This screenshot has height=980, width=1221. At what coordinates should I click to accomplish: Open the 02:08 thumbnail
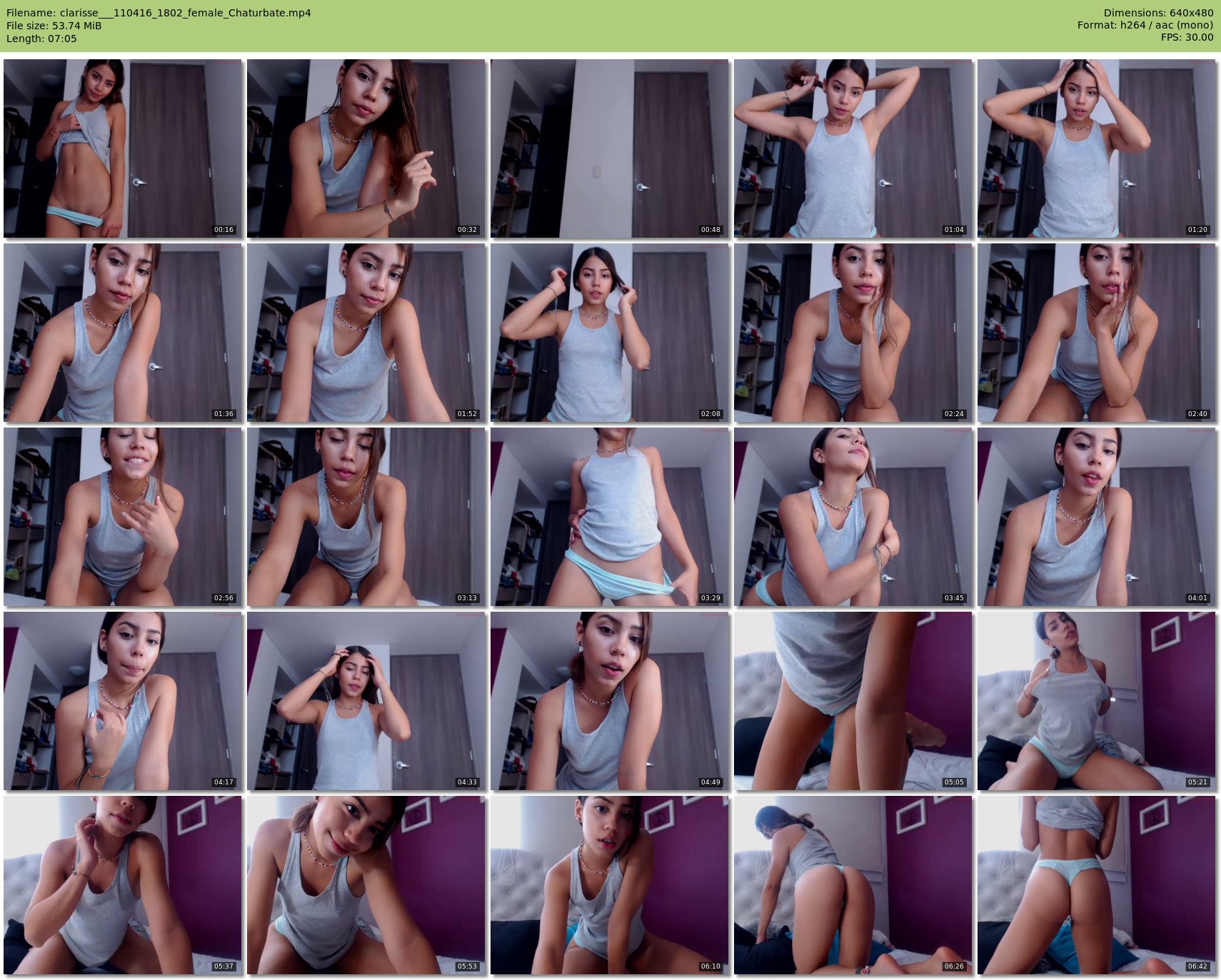pos(610,333)
